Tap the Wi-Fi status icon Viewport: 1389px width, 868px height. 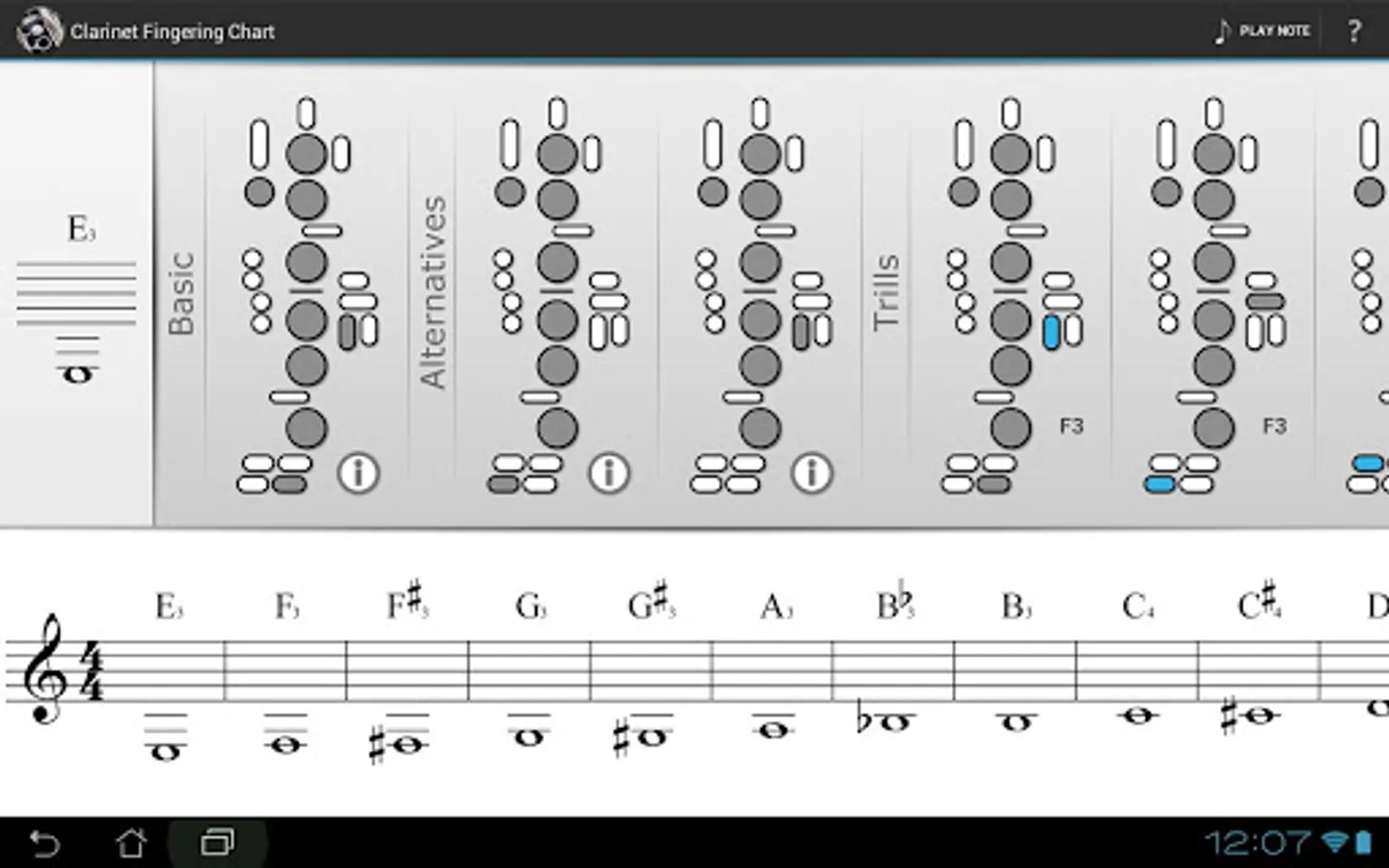pos(1335,843)
